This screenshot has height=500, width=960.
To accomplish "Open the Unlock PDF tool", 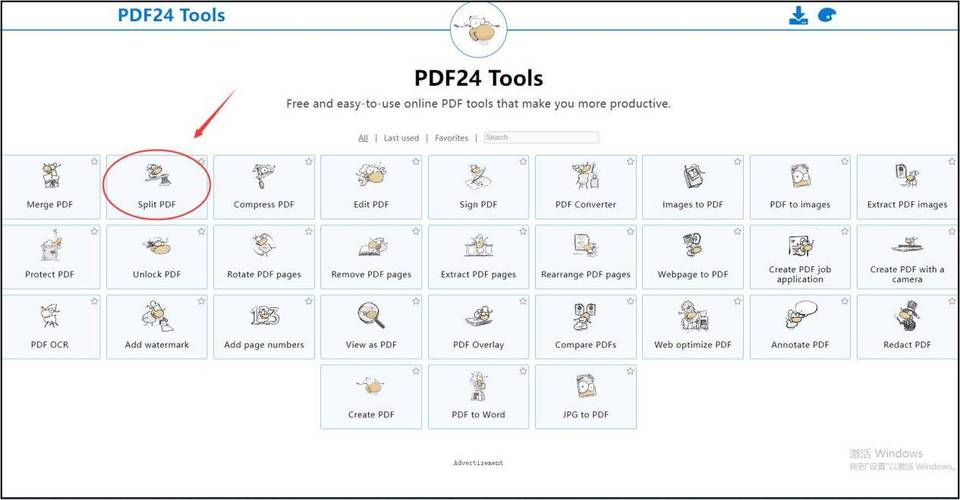I will [x=157, y=257].
